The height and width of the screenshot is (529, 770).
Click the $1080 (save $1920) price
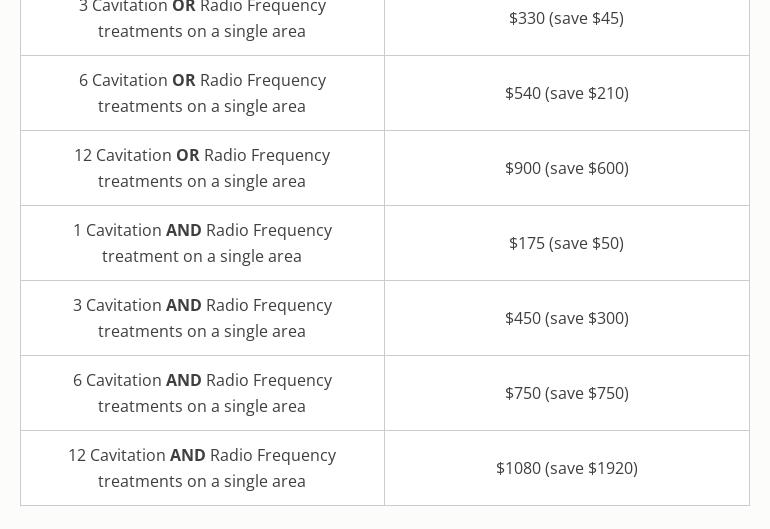[x=566, y=468]
